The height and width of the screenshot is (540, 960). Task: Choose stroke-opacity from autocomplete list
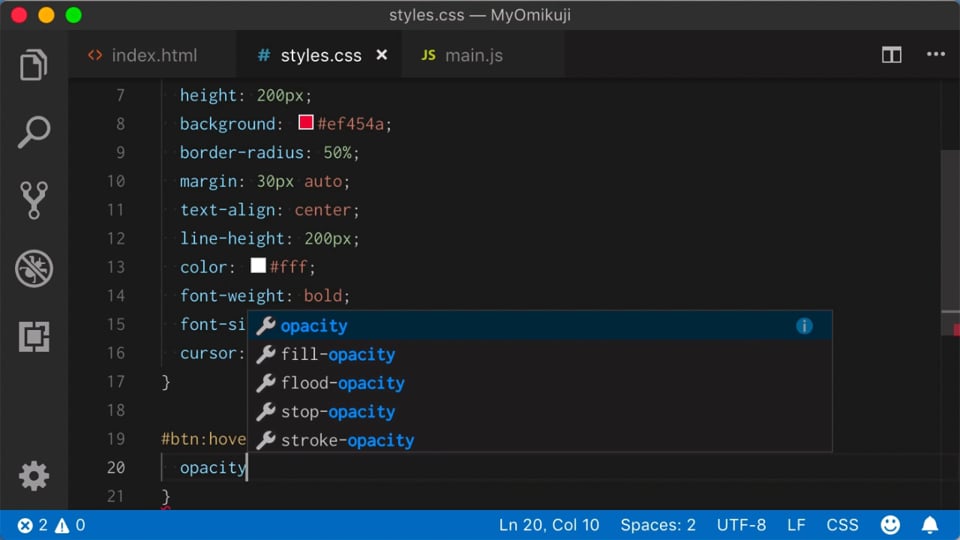coord(347,440)
